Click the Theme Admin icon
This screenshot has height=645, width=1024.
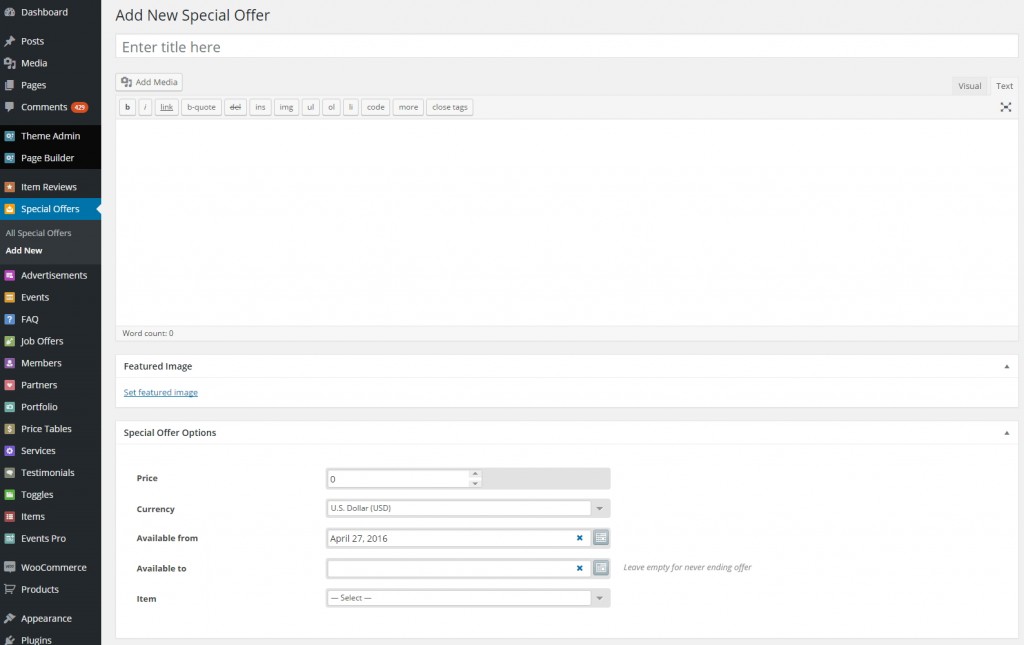(x=10, y=136)
